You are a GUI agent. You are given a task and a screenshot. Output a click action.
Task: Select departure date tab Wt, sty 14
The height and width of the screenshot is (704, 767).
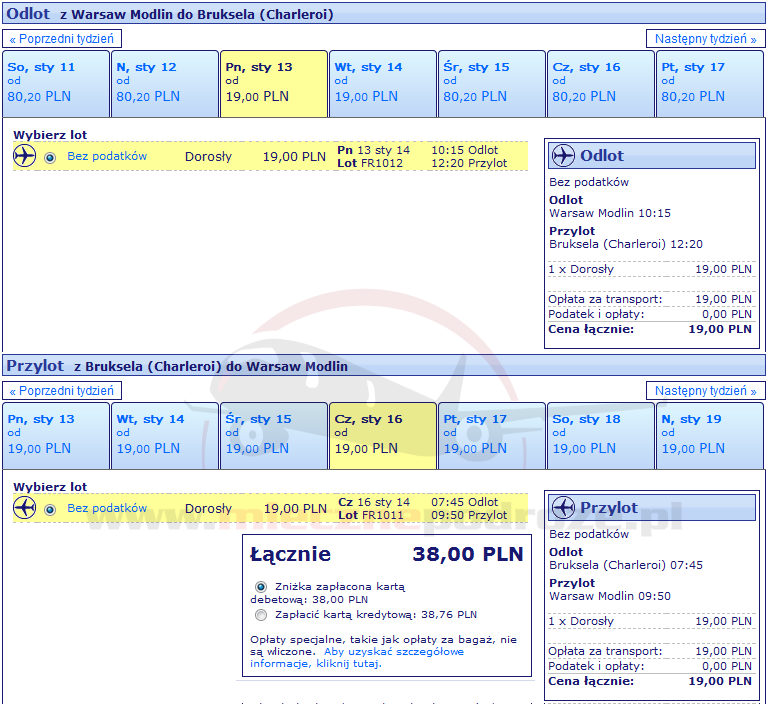click(x=382, y=83)
